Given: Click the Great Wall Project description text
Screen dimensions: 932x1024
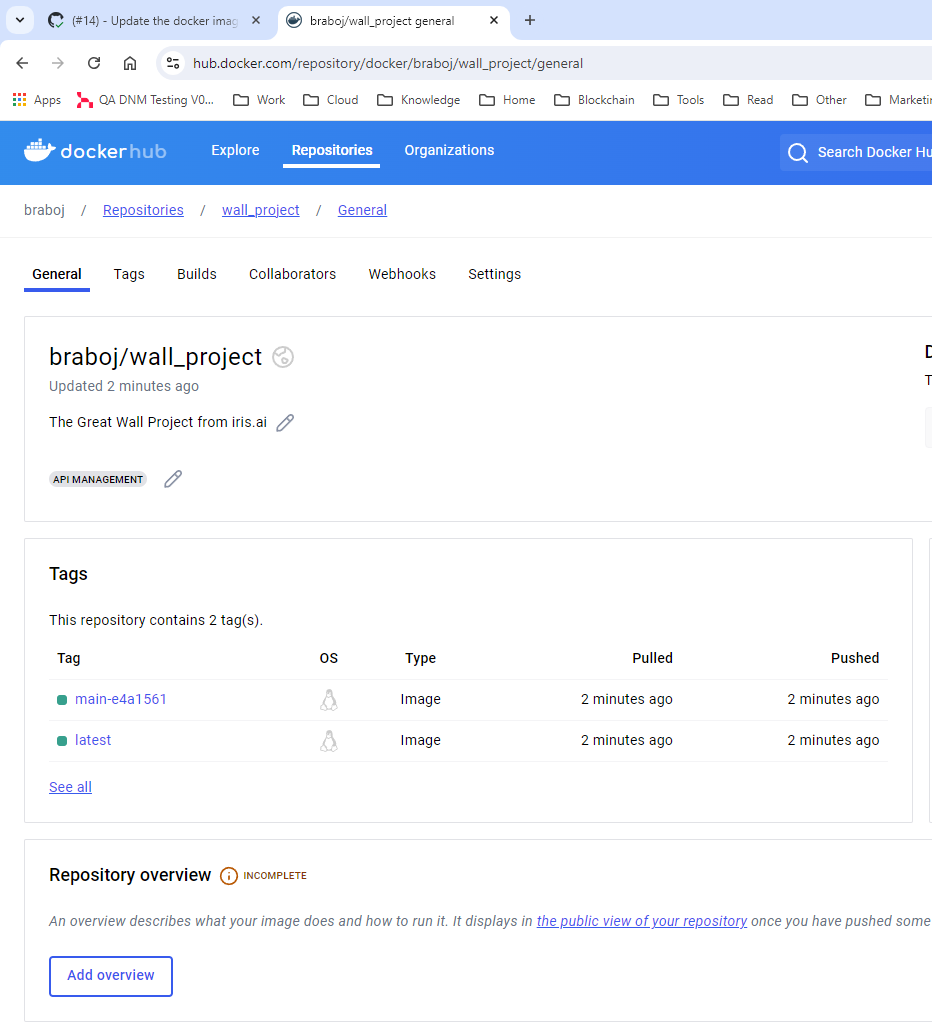Looking at the screenshot, I should [158, 423].
